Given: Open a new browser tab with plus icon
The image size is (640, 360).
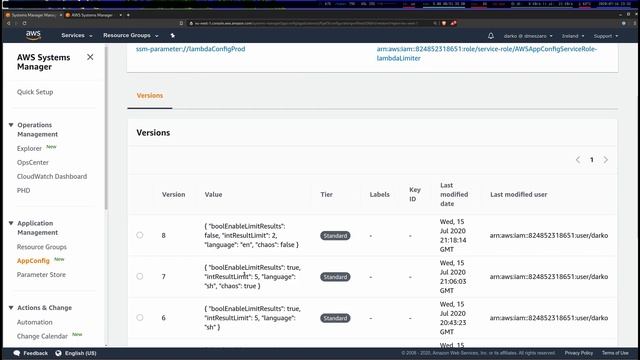Looking at the screenshot, I should click(128, 15).
